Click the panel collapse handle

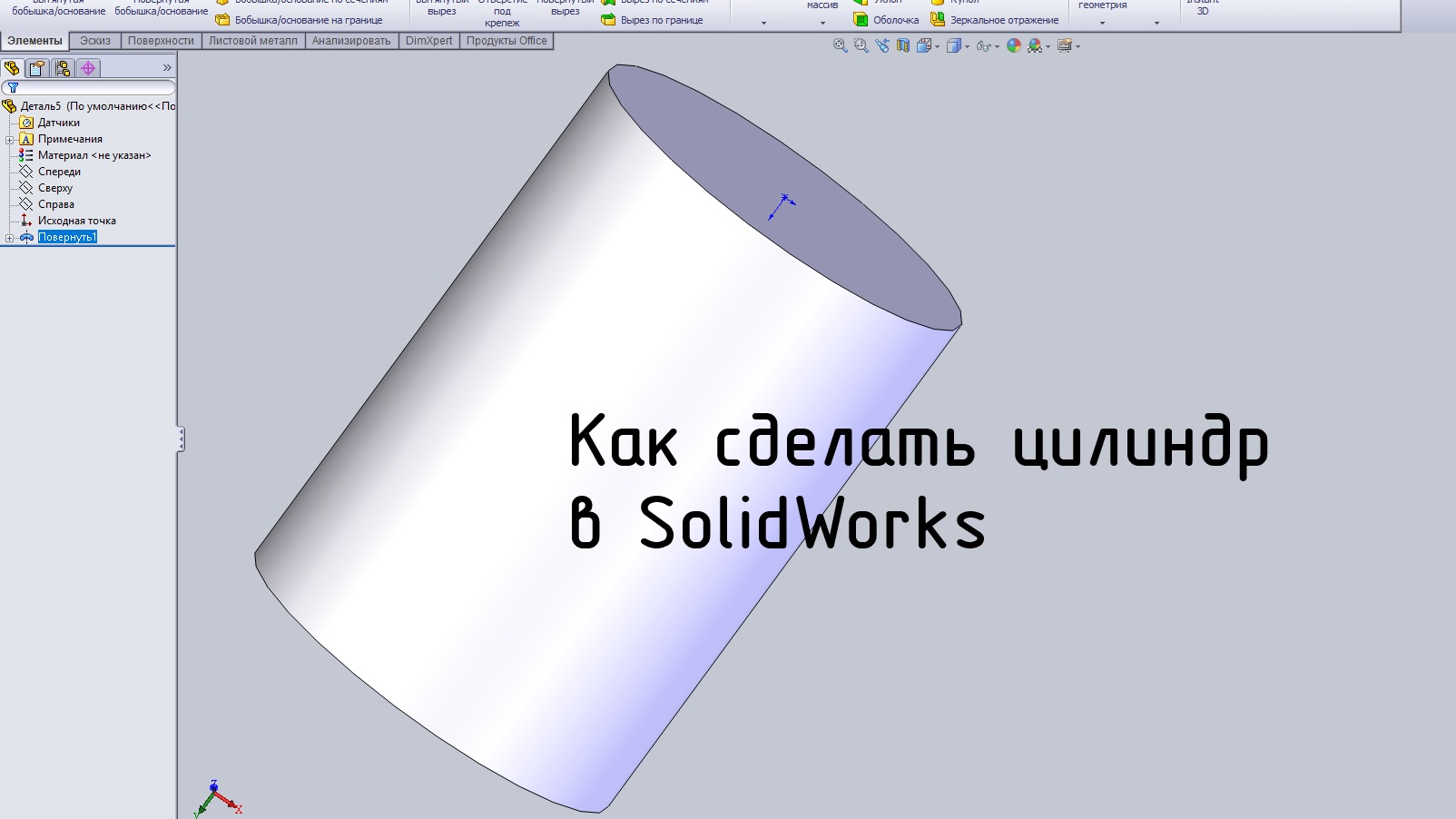[181, 439]
